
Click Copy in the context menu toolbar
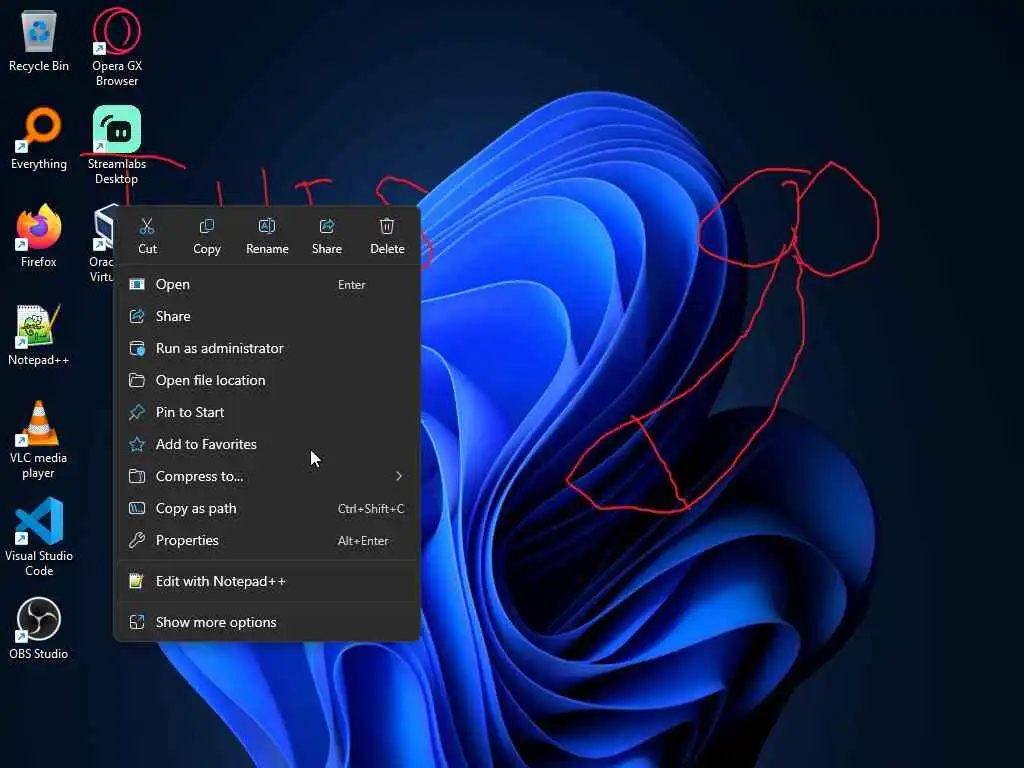(x=206, y=236)
